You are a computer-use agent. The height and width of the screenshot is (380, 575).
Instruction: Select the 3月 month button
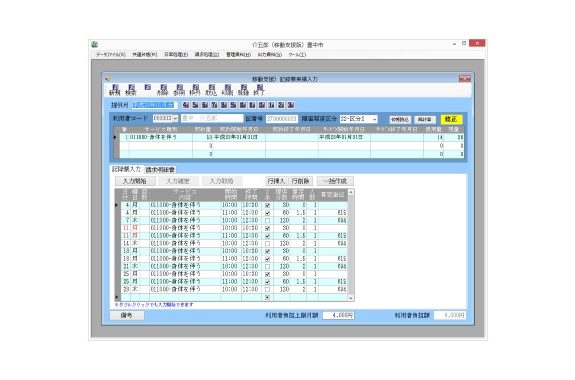tap(291, 105)
